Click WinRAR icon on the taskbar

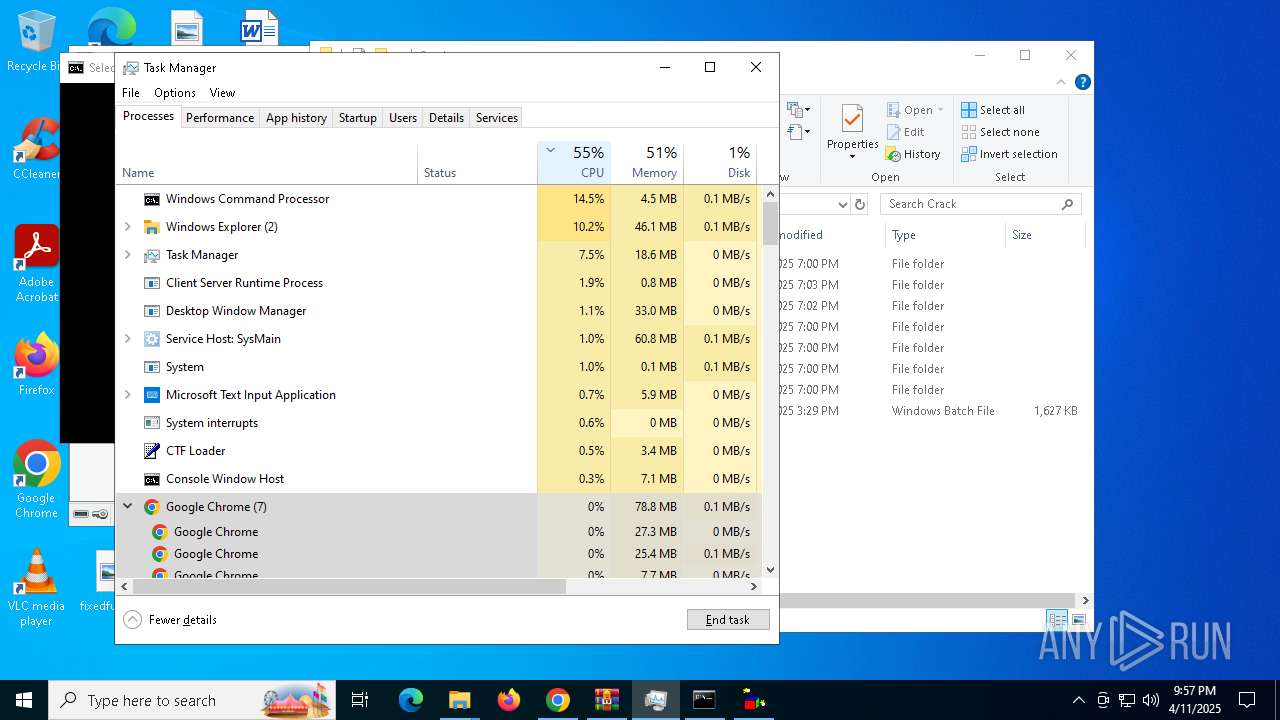tap(607, 700)
